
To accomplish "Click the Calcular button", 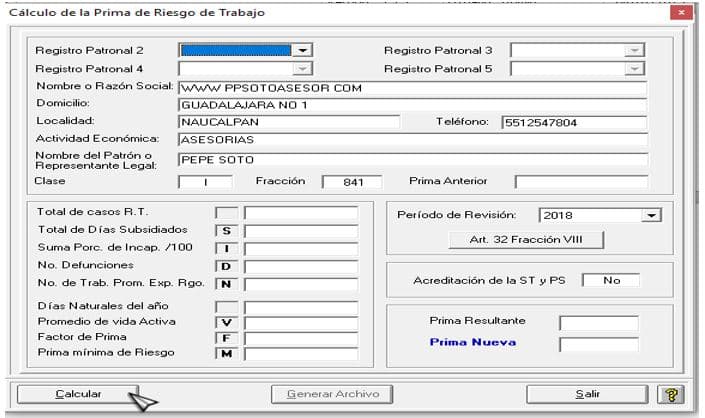I will pos(78,394).
